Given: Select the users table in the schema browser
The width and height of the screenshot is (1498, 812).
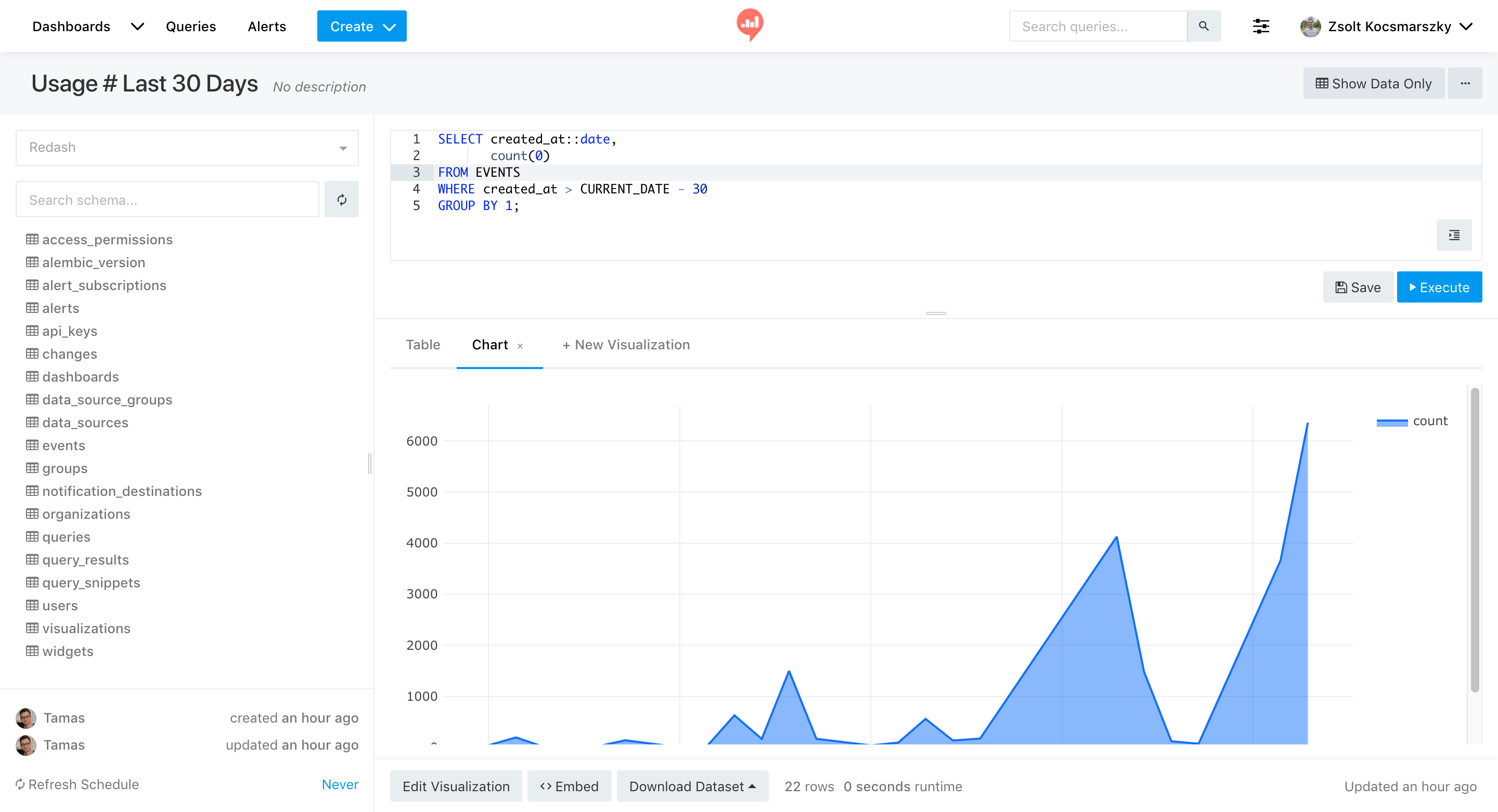Looking at the screenshot, I should [x=60, y=605].
